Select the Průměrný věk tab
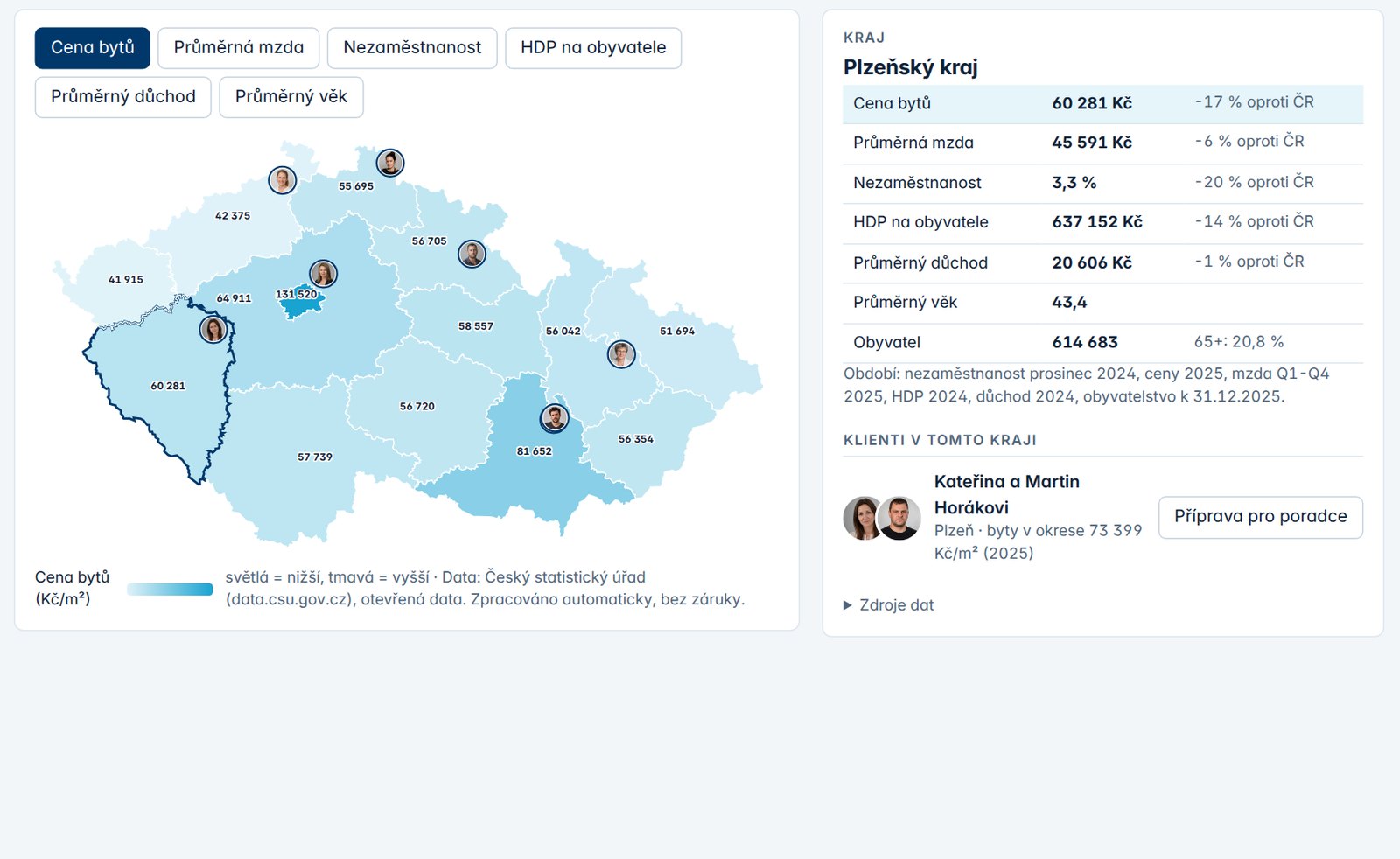Screen dimensions: 1400x859 coord(291,97)
